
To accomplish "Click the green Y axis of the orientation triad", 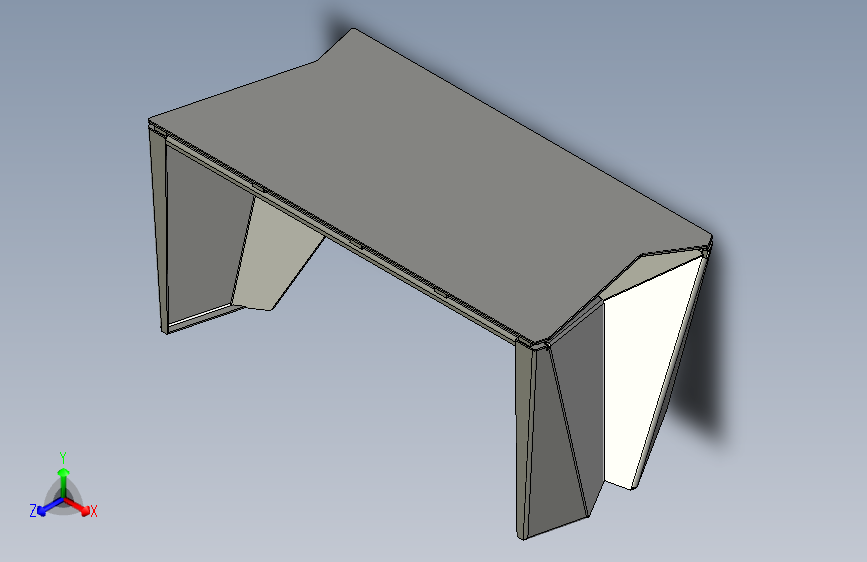I will click(x=64, y=482).
